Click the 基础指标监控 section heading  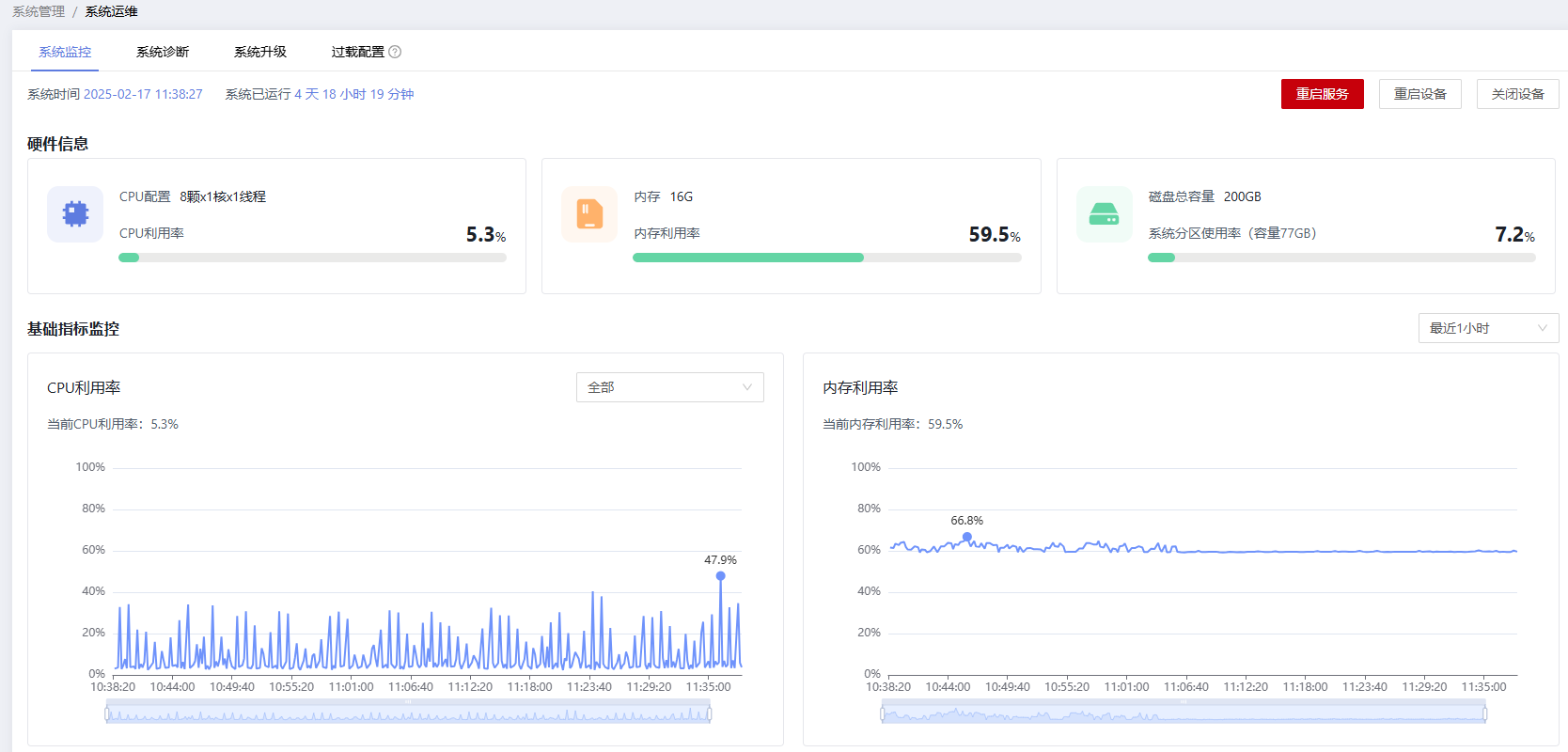click(73, 329)
